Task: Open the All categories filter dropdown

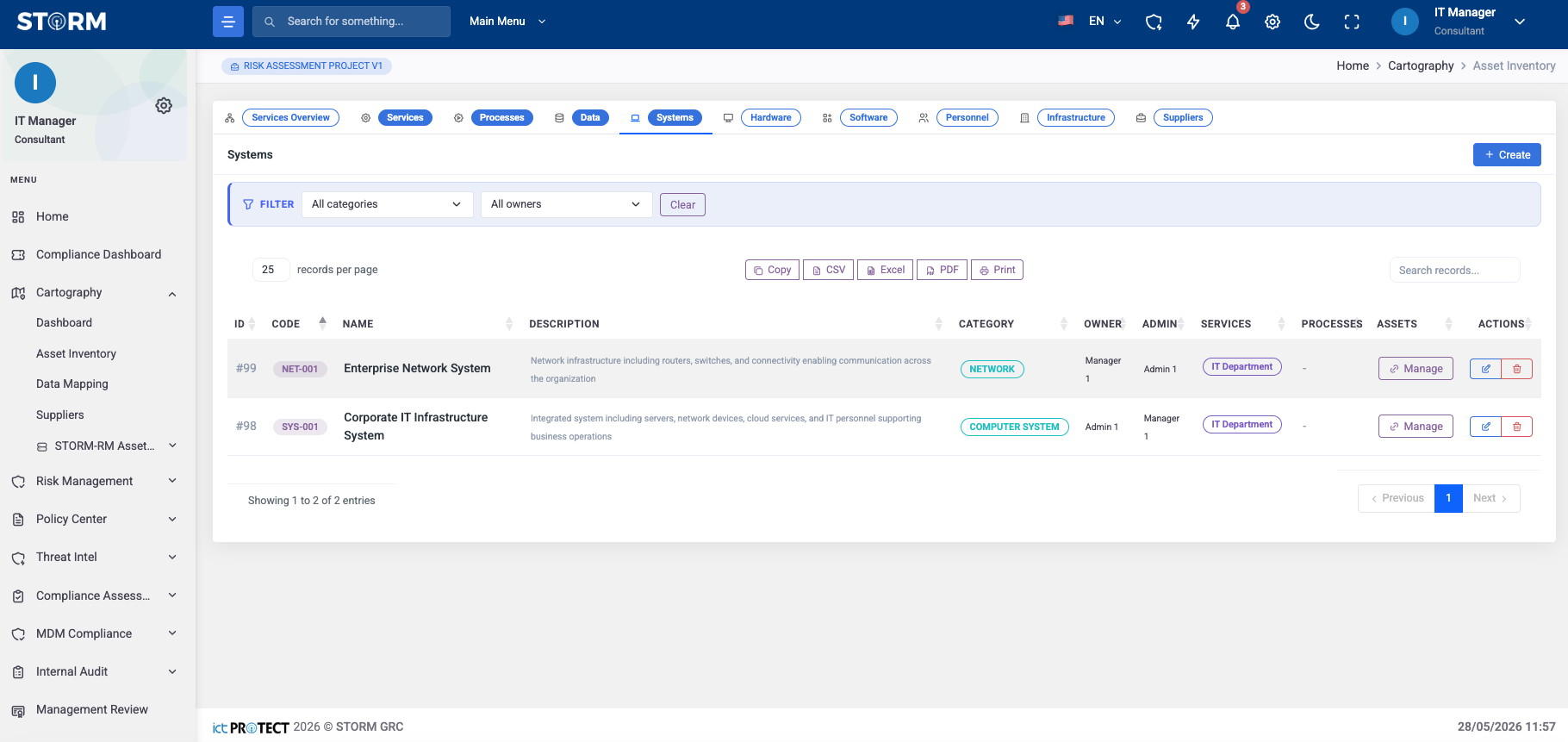Action: click(x=388, y=204)
